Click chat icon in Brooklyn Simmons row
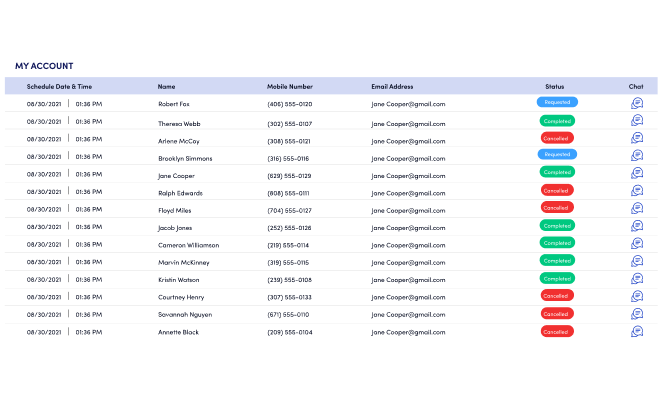Image resolution: width=662 pixels, height=402 pixels. point(637,155)
